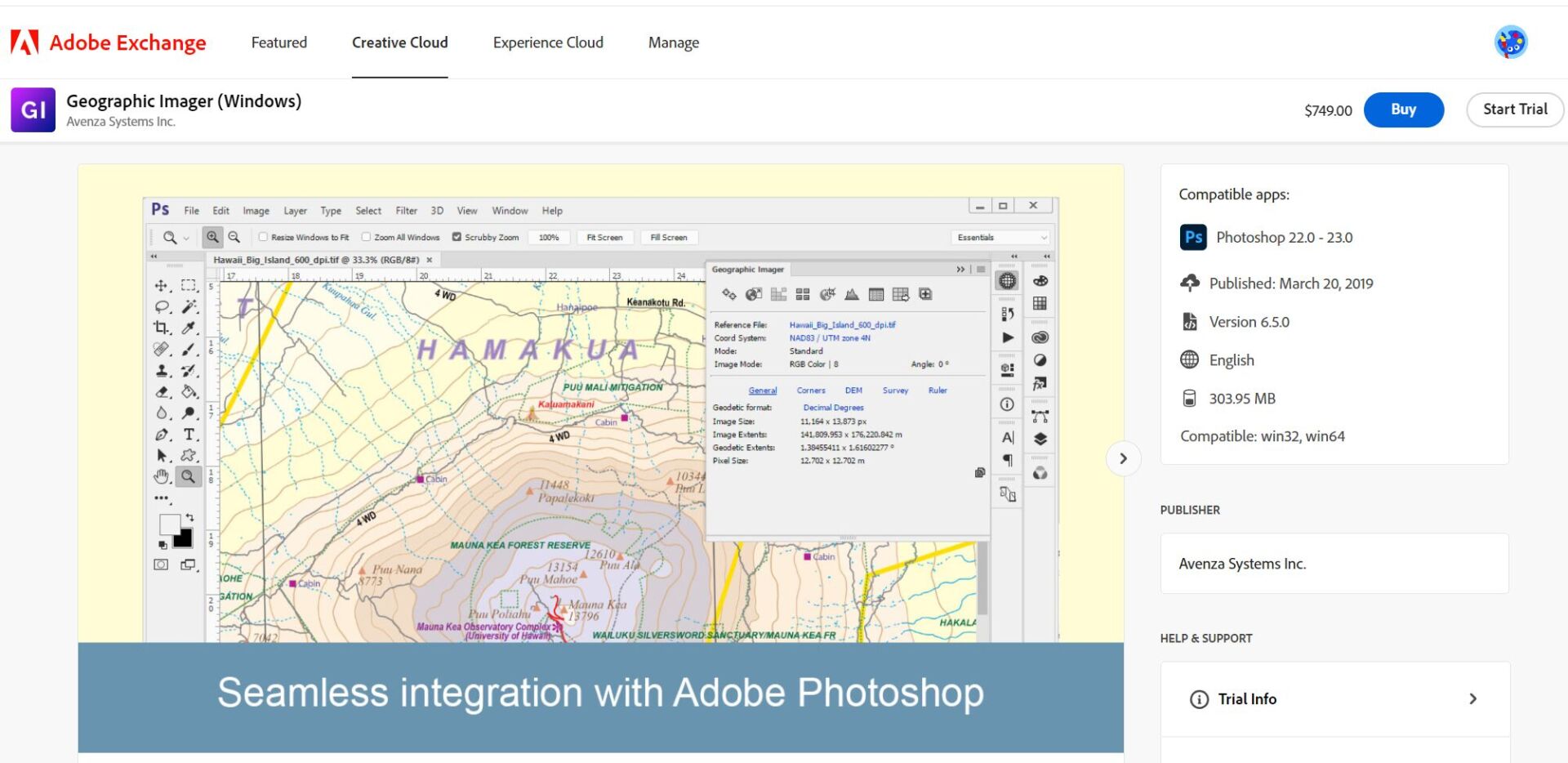Open the Color palette panel icon
Viewport: 1568px width, 763px height.
1040,281
